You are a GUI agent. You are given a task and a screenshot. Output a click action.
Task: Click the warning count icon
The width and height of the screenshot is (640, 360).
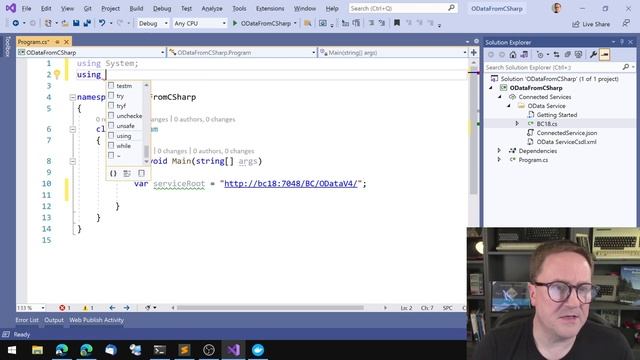pyautogui.click(x=85, y=308)
